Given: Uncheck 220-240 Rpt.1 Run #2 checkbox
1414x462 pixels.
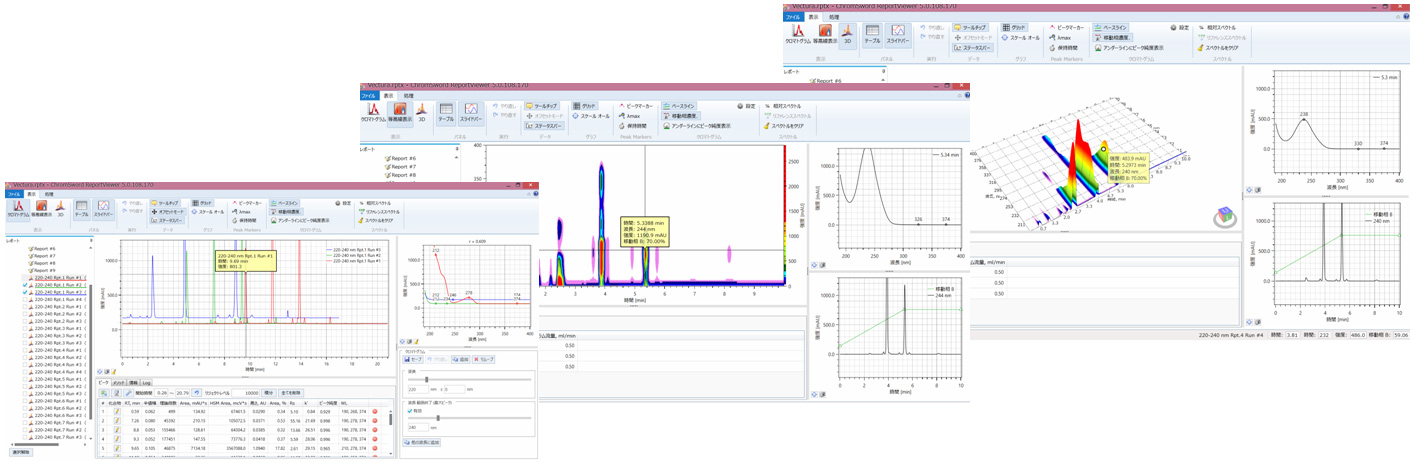Looking at the screenshot, I should (x=25, y=285).
